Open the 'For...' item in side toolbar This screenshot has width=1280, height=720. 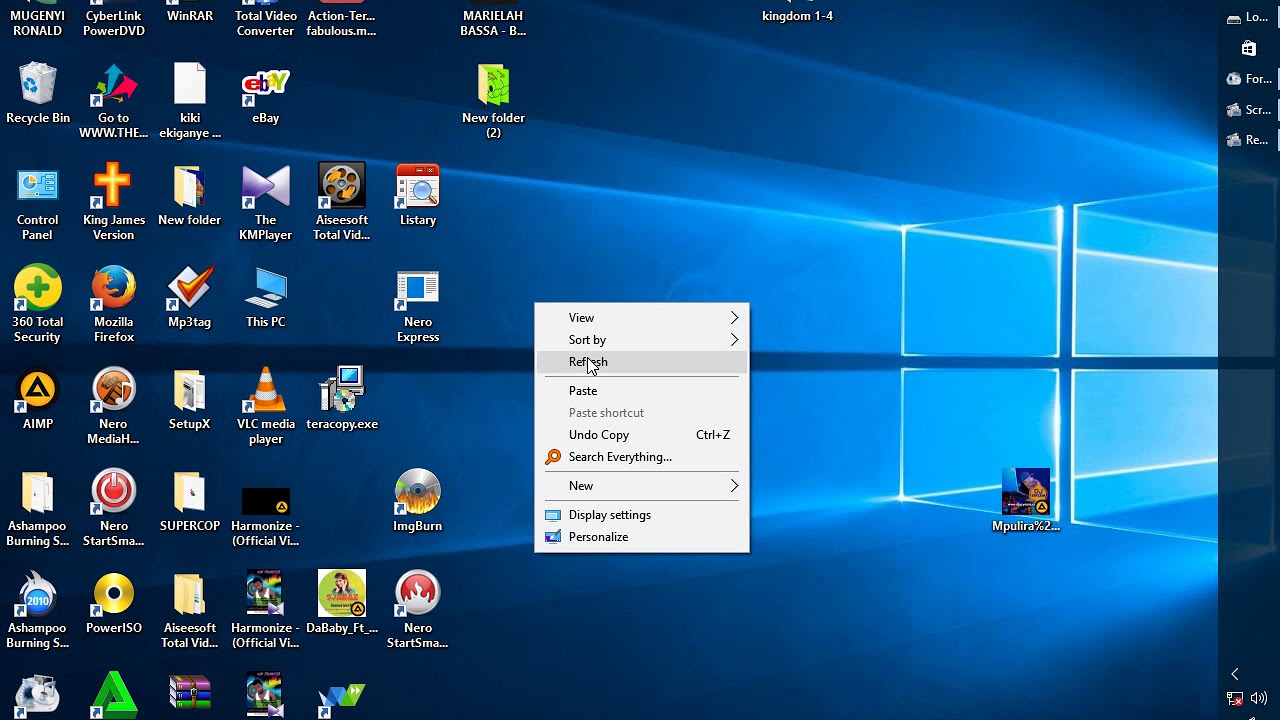(1249, 79)
